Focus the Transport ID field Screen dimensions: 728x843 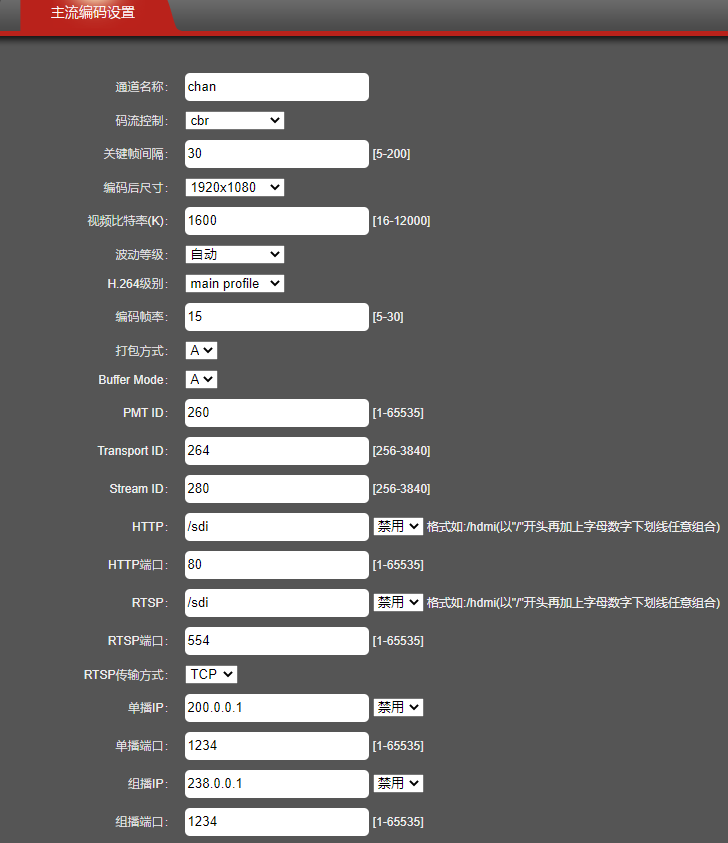click(277, 451)
